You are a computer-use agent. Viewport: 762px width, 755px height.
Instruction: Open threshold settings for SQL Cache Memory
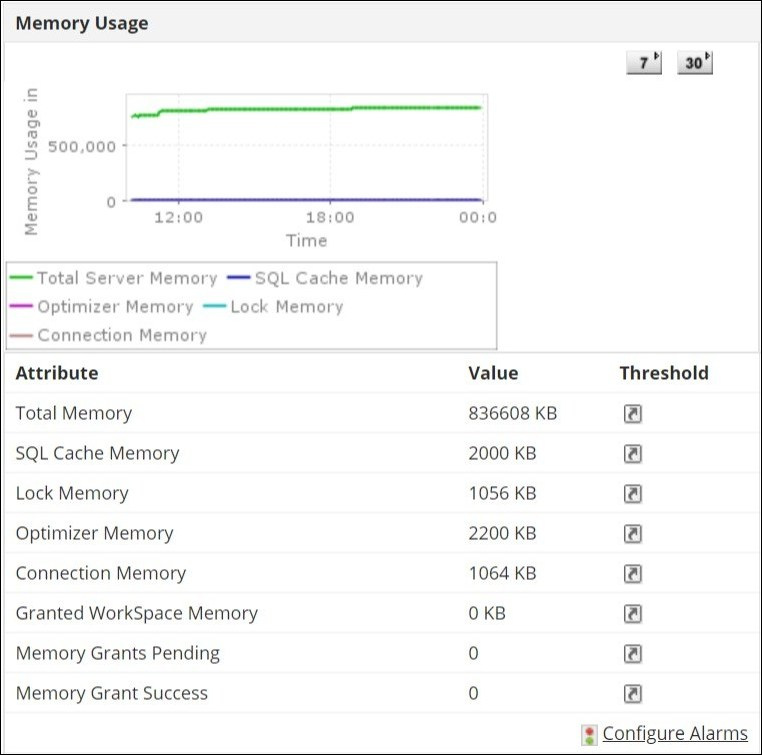click(x=632, y=454)
